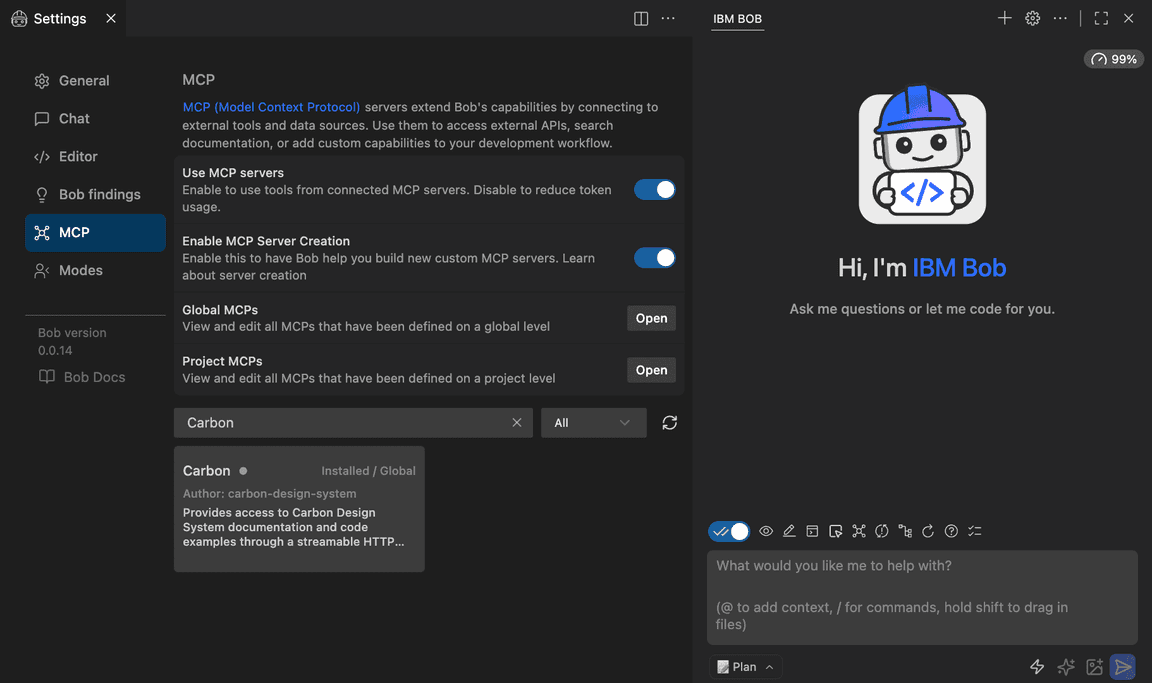The image size is (1152, 683).
Task: Click the pencil edit icon in chat toolbar
Action: click(789, 531)
